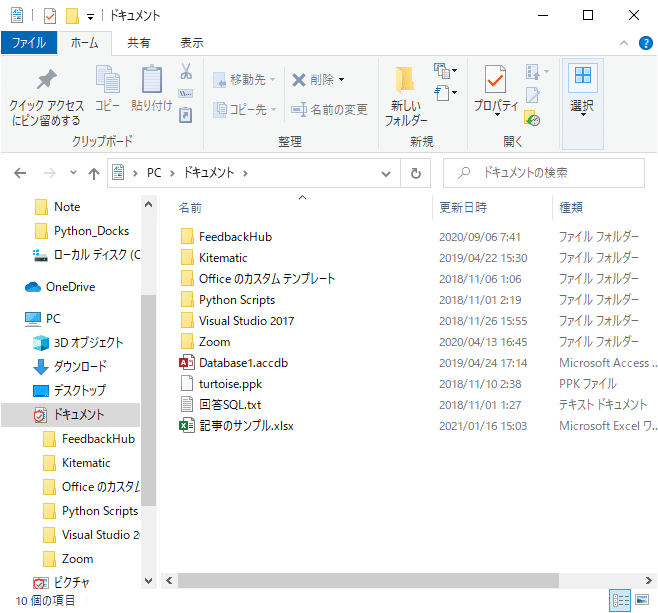658x613 pixels.
Task: Click the Paste clipboard icon
Action: [151, 79]
